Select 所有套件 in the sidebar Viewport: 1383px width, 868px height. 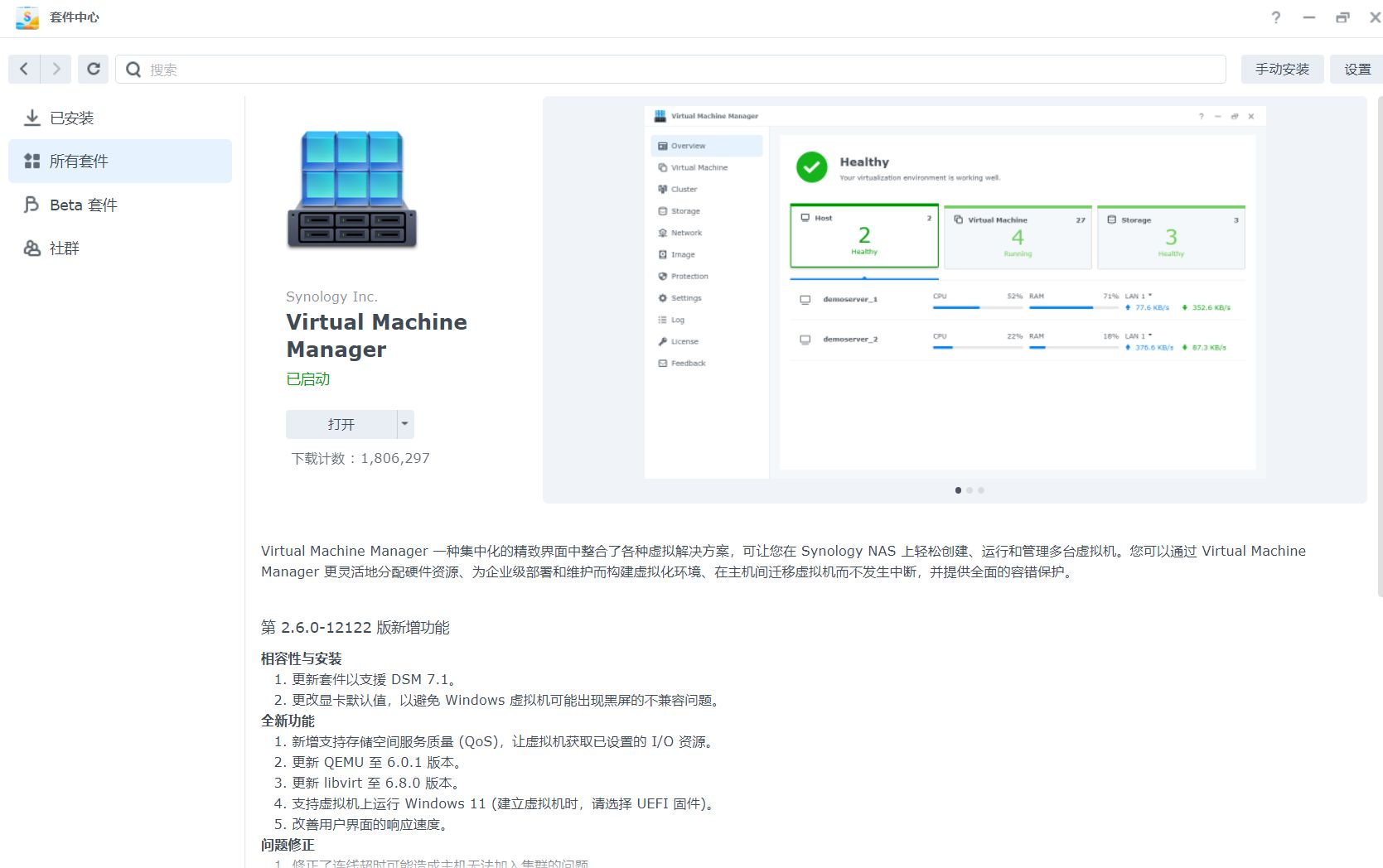(x=79, y=162)
